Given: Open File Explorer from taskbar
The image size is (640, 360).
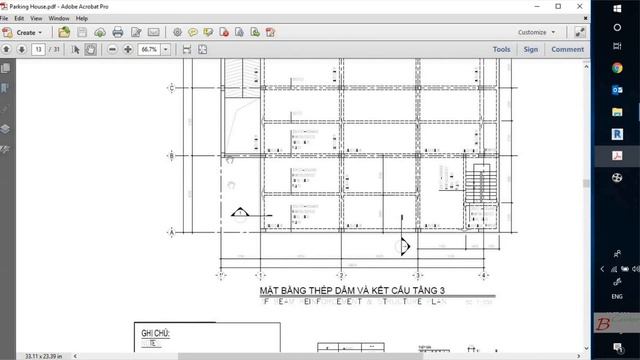Looking at the screenshot, I should 617,112.
